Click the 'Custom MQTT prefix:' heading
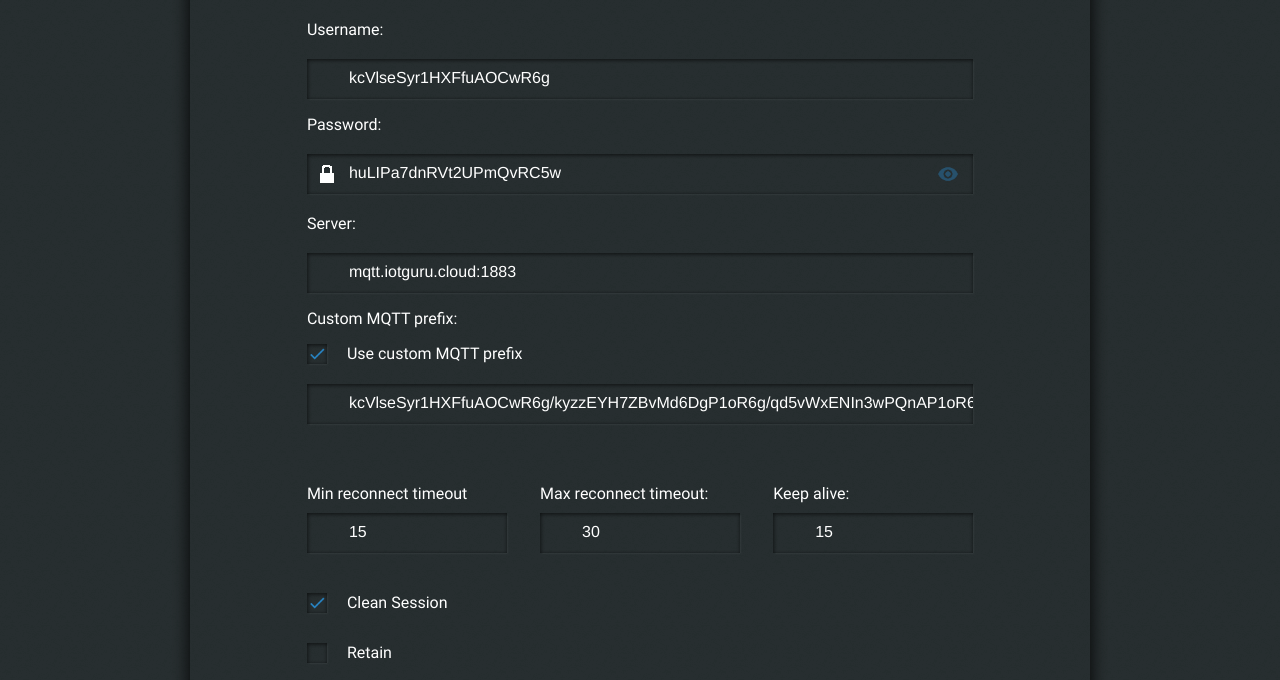1280x680 pixels. pyautogui.click(x=382, y=319)
